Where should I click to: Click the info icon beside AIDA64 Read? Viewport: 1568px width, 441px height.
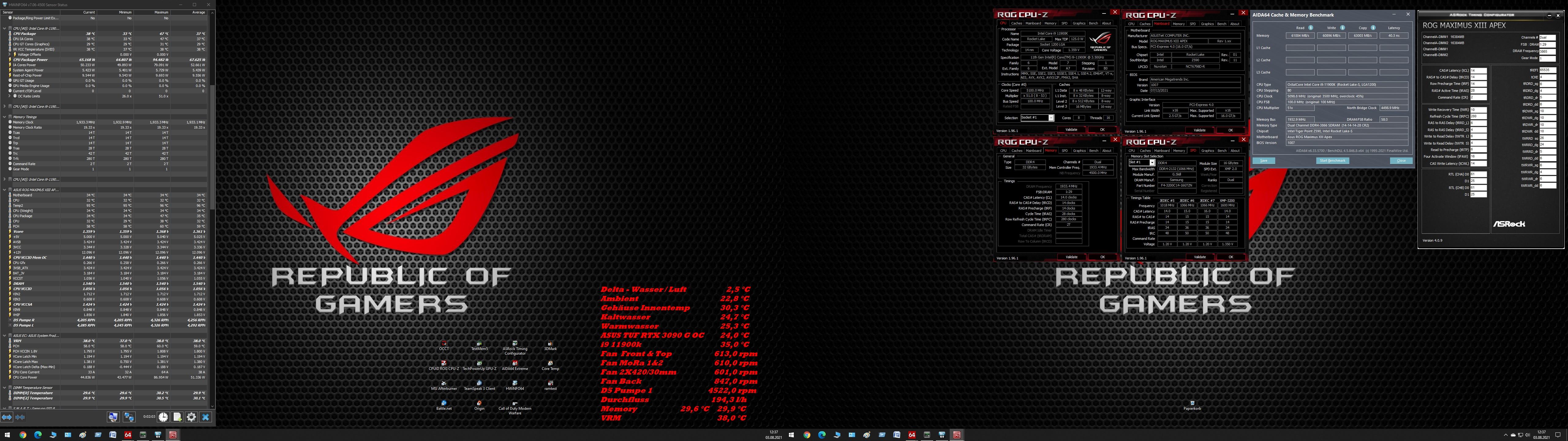pos(1310,28)
